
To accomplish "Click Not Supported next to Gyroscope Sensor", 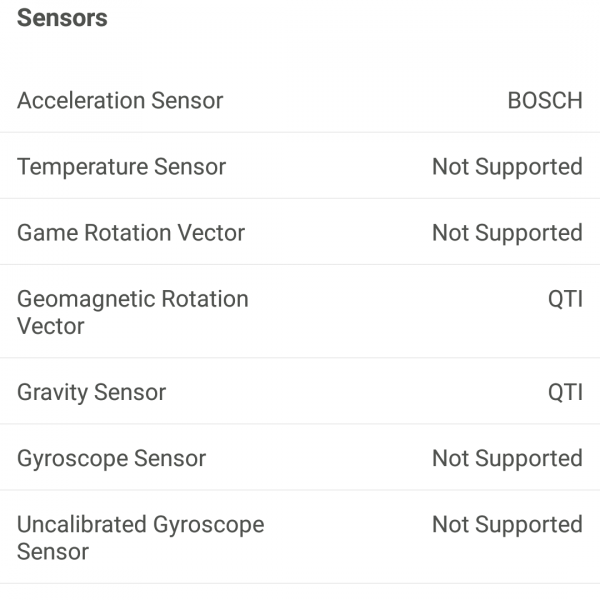I will pyautogui.click(x=507, y=458).
